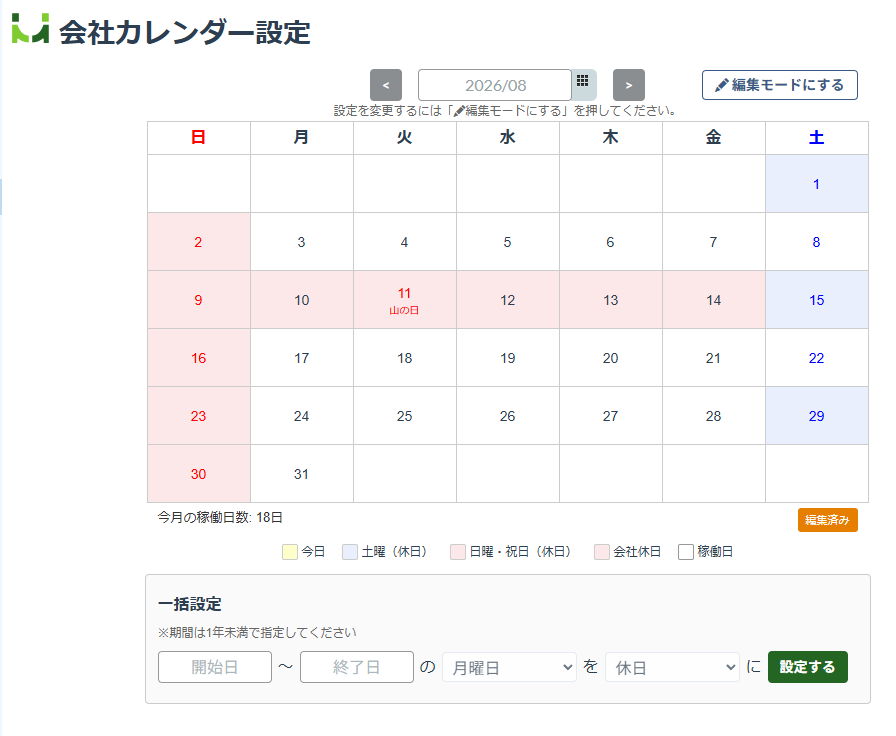The width and height of the screenshot is (896, 736).
Task: Click the 2026/08 month input field
Action: 495,85
